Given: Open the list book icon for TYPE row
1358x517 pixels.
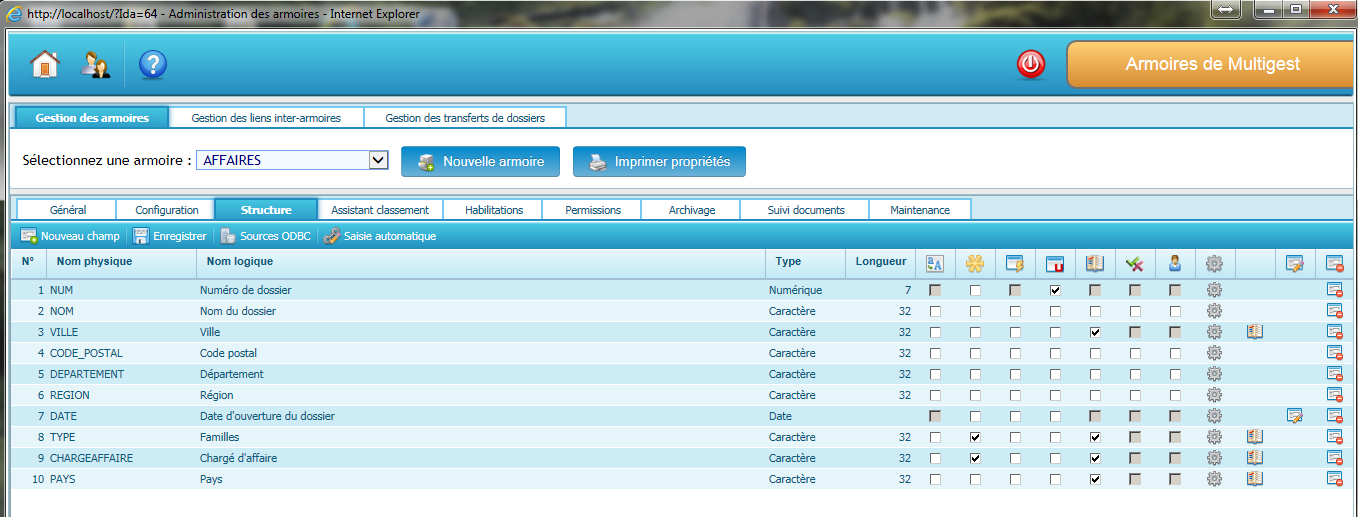Looking at the screenshot, I should point(1255,437).
